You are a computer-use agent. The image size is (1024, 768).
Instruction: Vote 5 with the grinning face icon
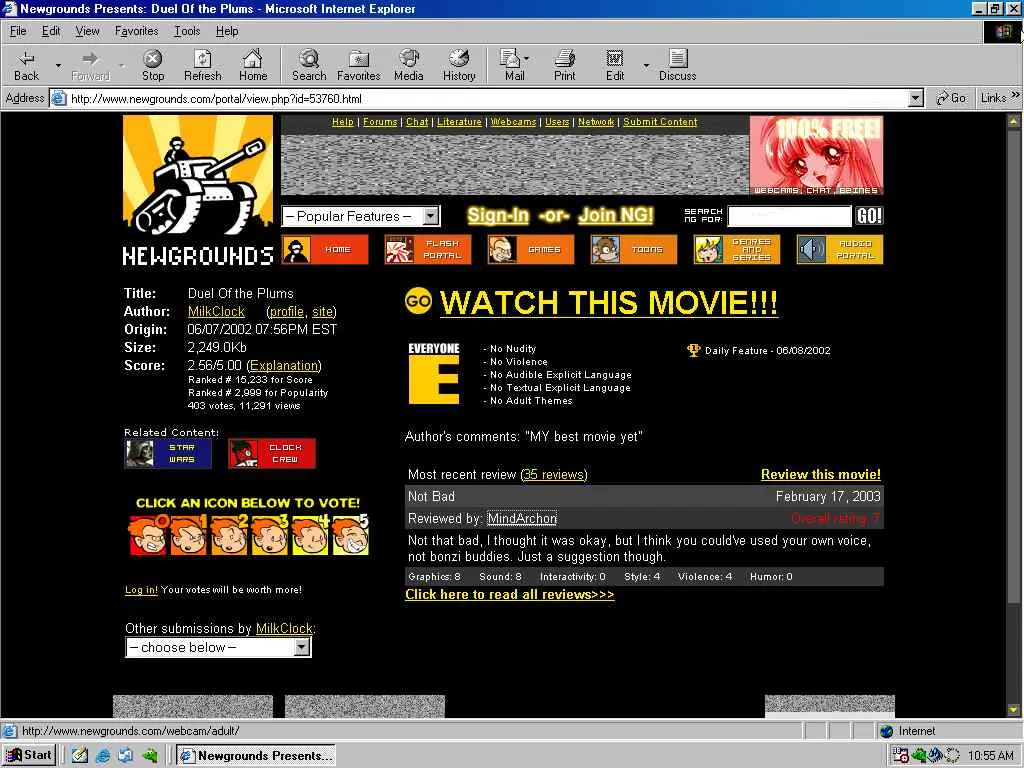(351, 535)
